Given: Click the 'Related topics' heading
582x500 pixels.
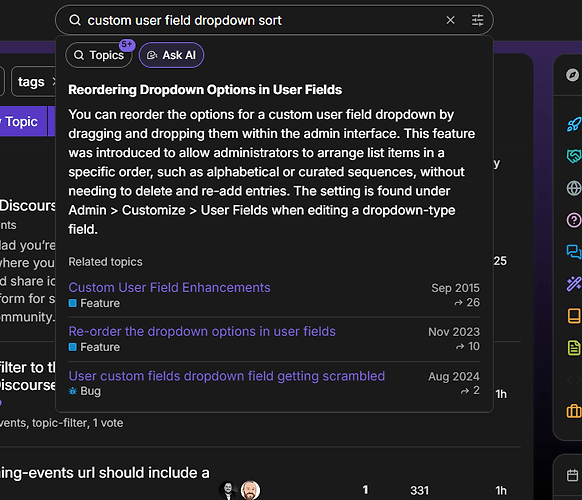Looking at the screenshot, I should [105, 262].
